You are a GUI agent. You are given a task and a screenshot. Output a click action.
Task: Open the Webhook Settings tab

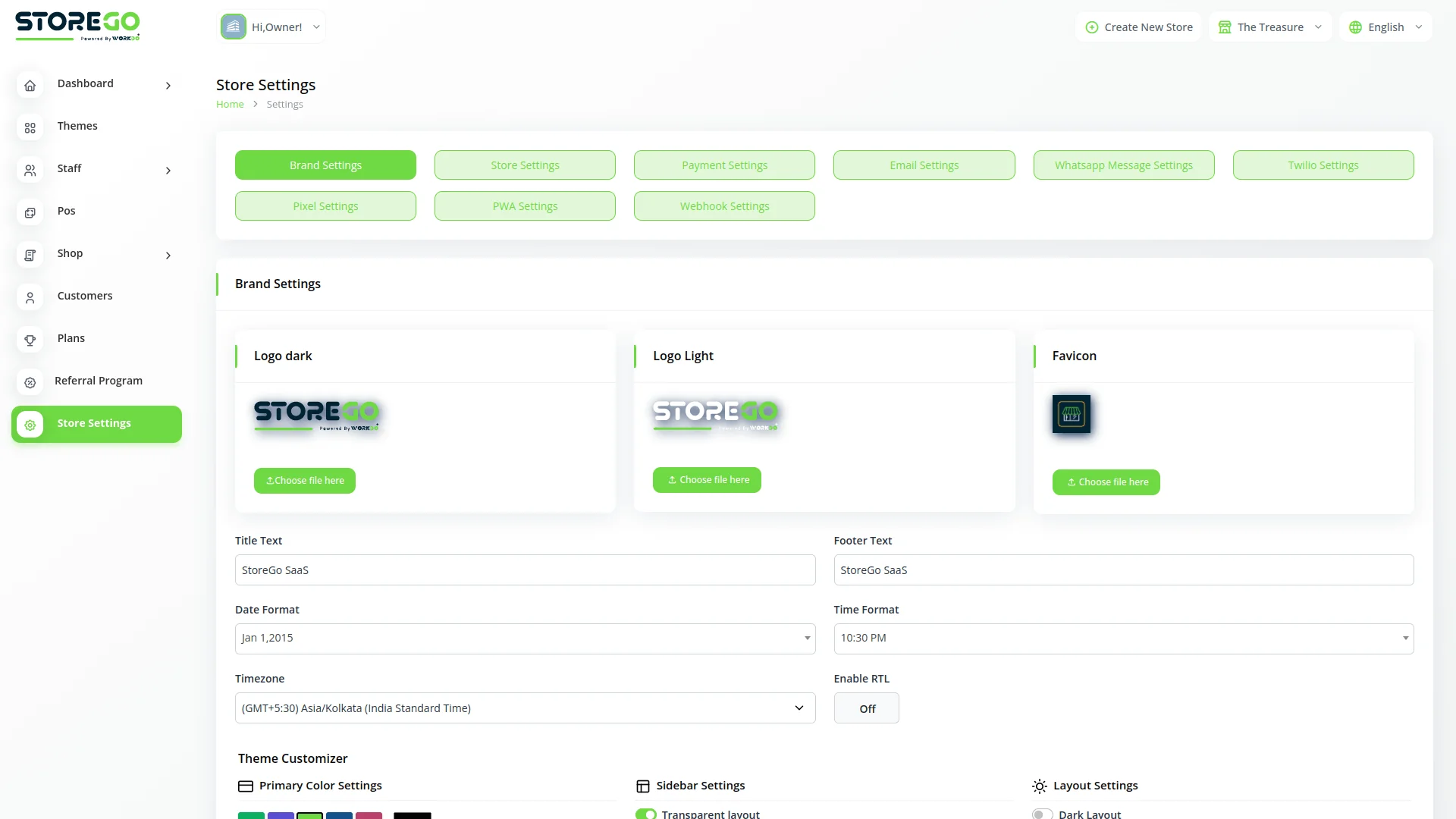tap(724, 206)
